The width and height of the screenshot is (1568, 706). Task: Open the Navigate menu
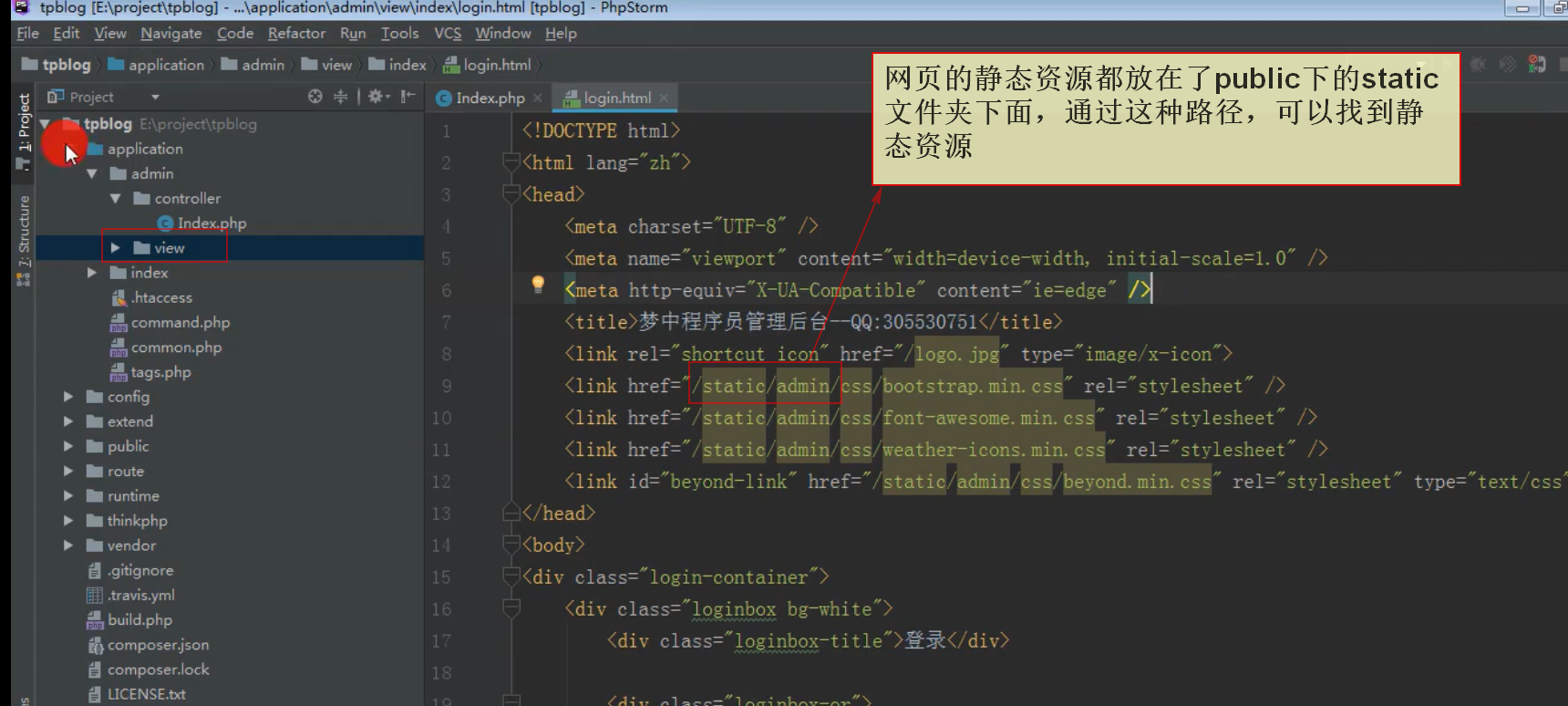click(x=171, y=33)
